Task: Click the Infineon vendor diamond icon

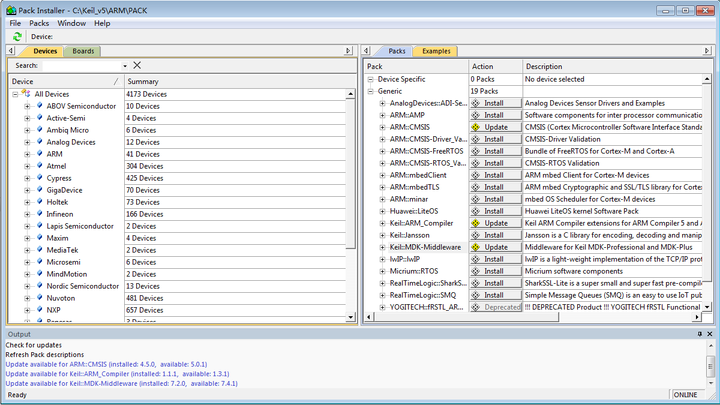Action: click(x=39, y=214)
